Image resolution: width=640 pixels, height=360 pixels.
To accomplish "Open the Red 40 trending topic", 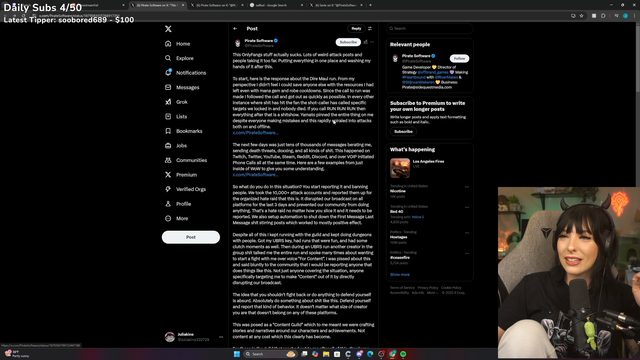I will (x=396, y=211).
